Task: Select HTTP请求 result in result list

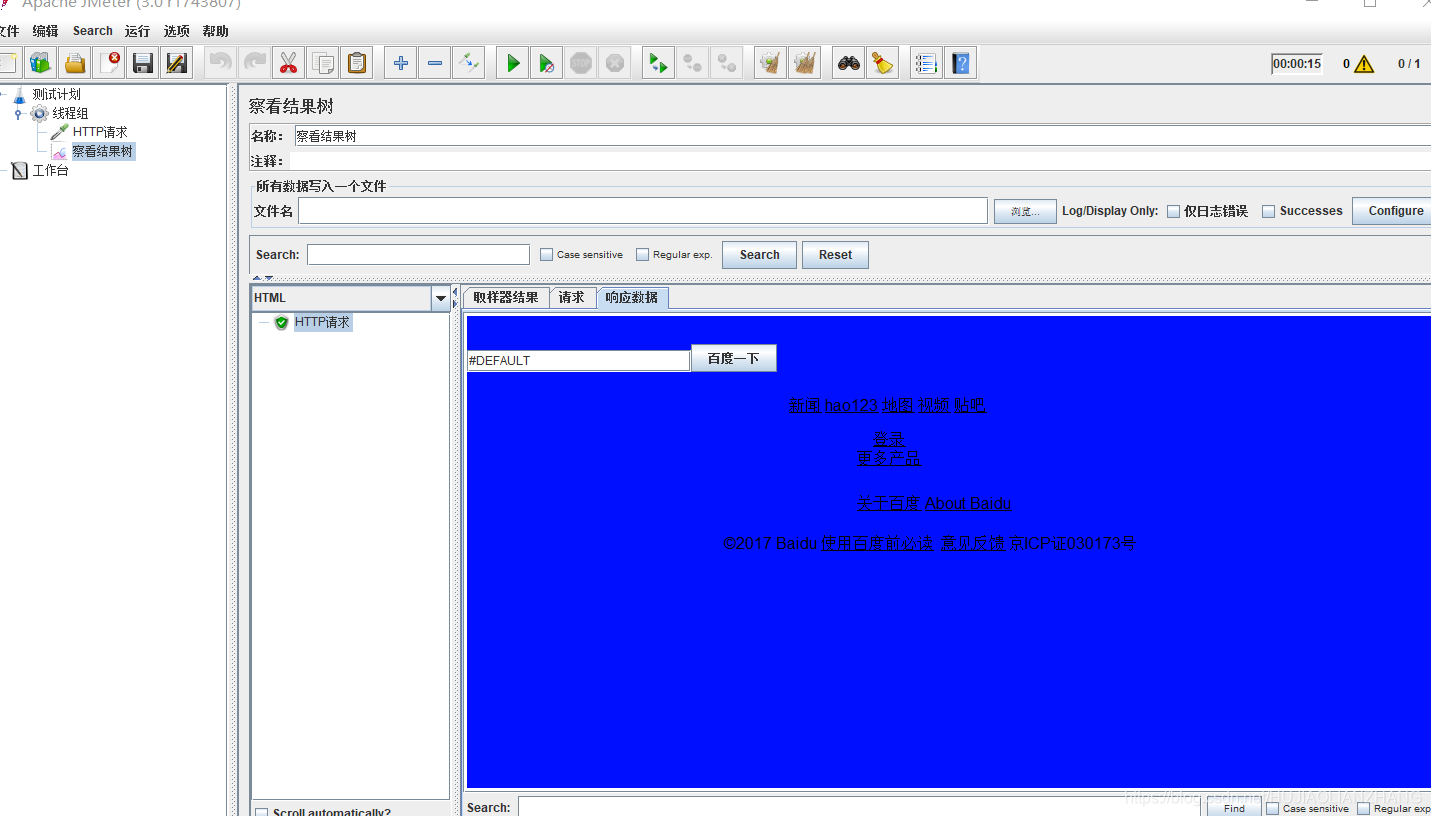Action: tap(322, 322)
